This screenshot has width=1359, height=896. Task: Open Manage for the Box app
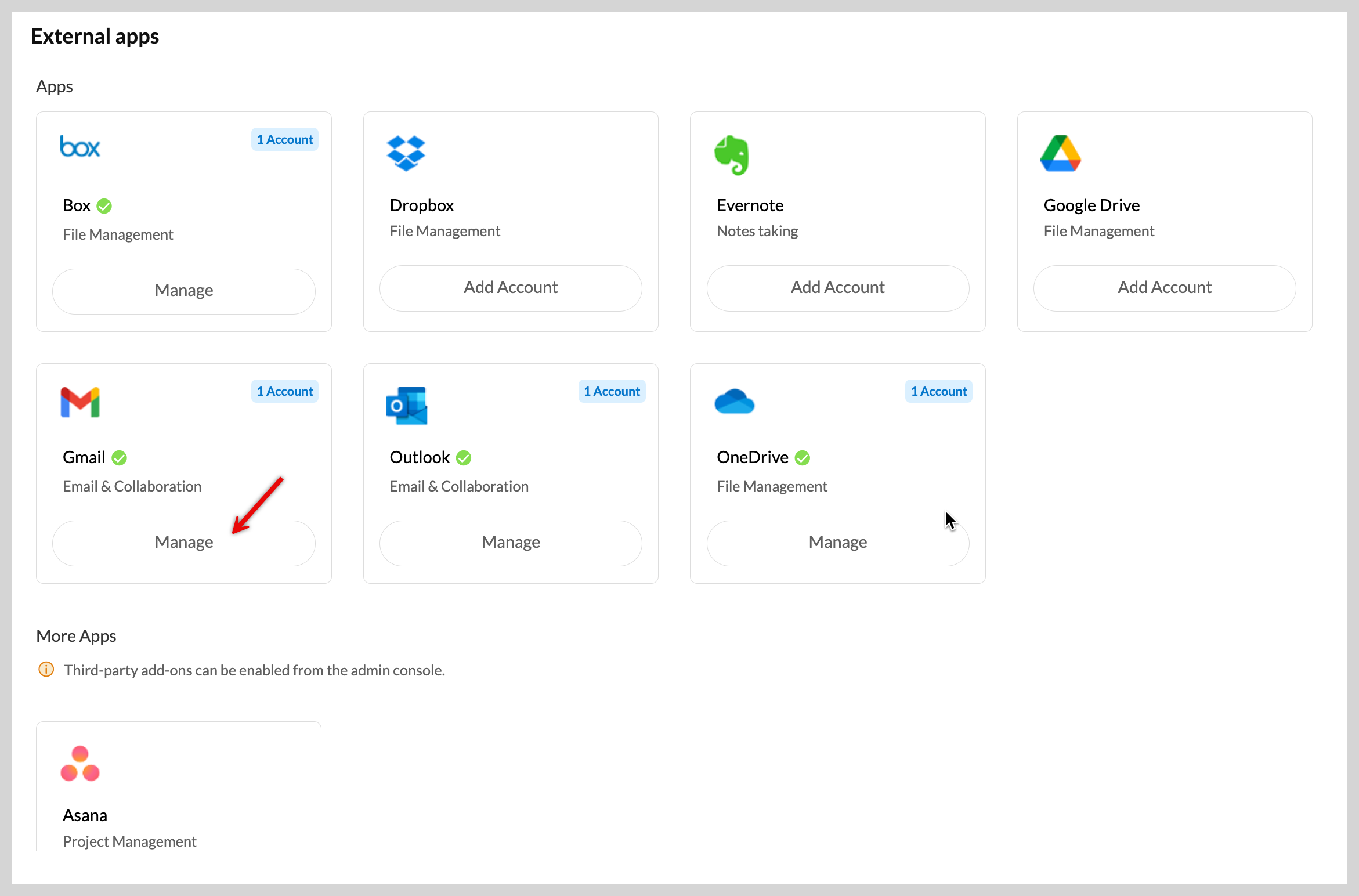[x=184, y=291]
